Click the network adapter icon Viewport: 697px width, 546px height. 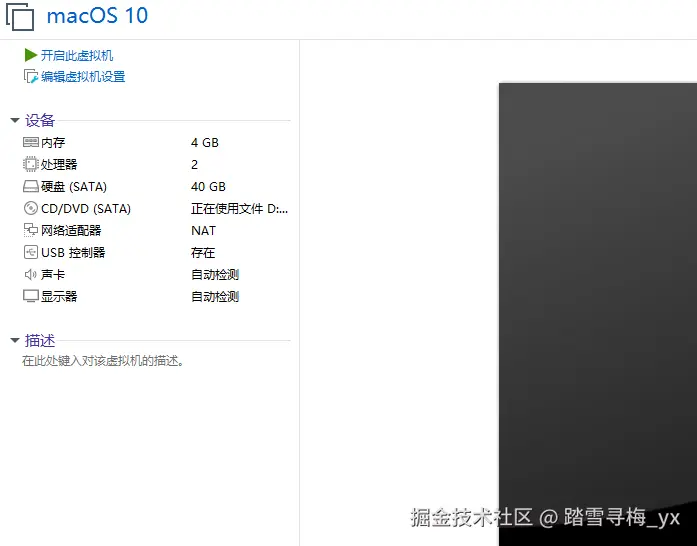pos(31,230)
